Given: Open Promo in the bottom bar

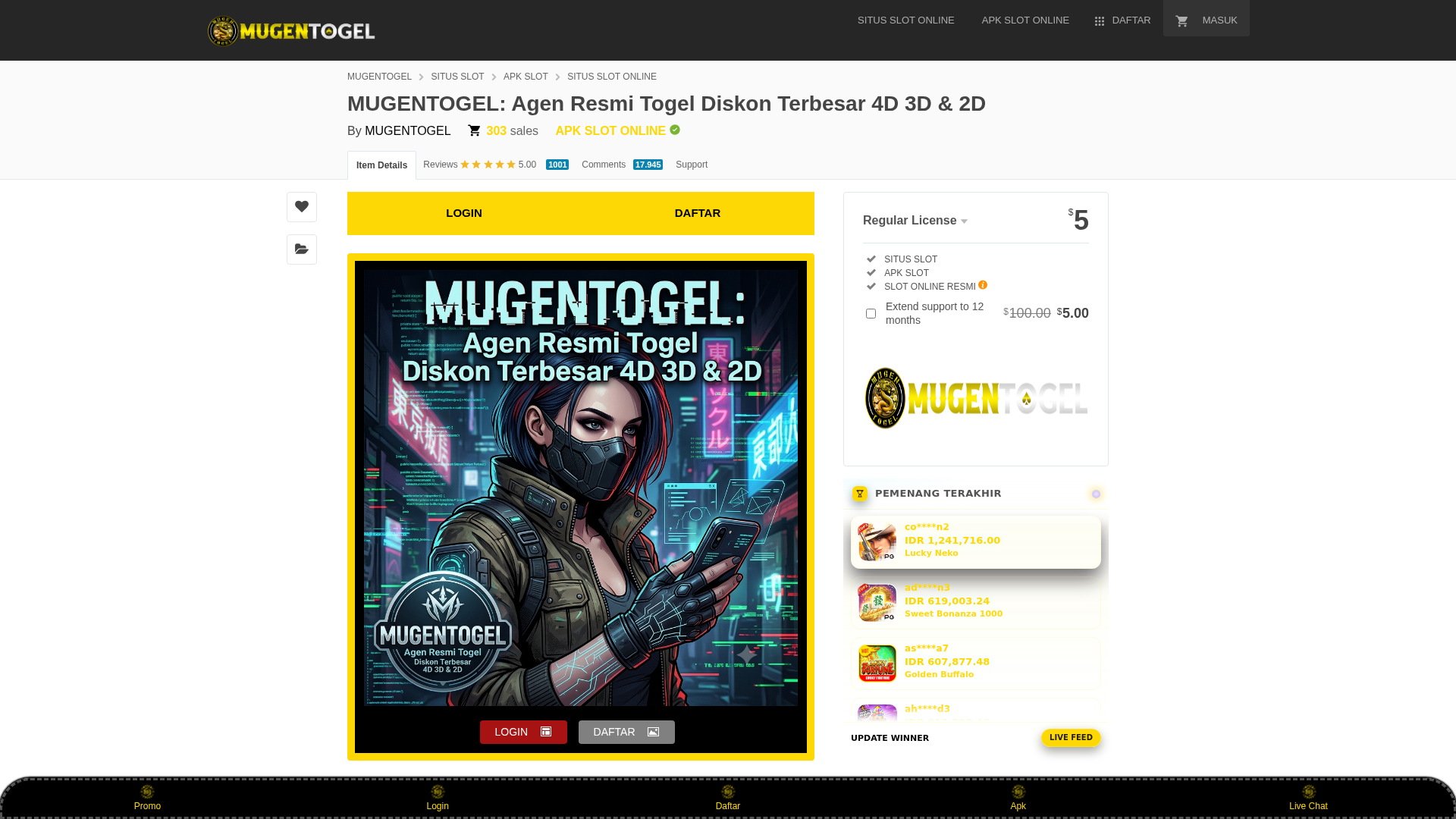Looking at the screenshot, I should coord(147,799).
